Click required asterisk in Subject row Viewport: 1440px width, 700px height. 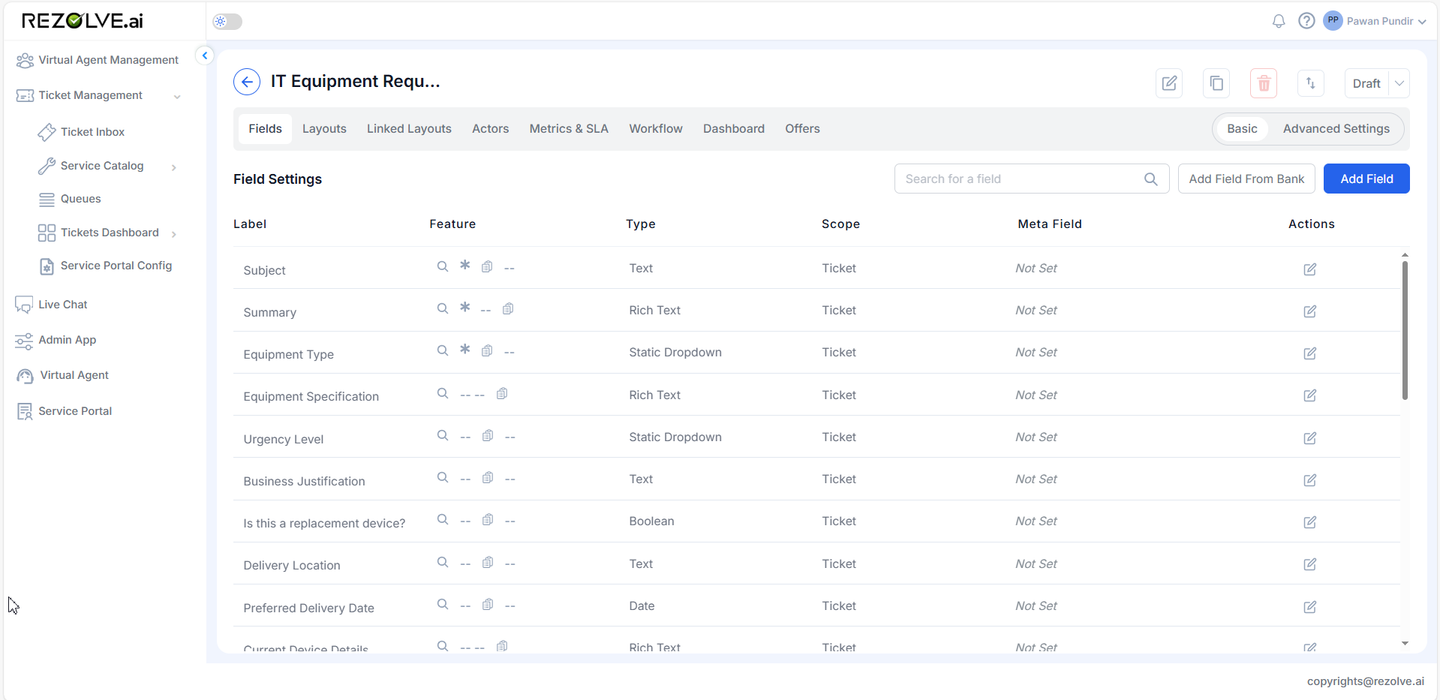pos(464,266)
